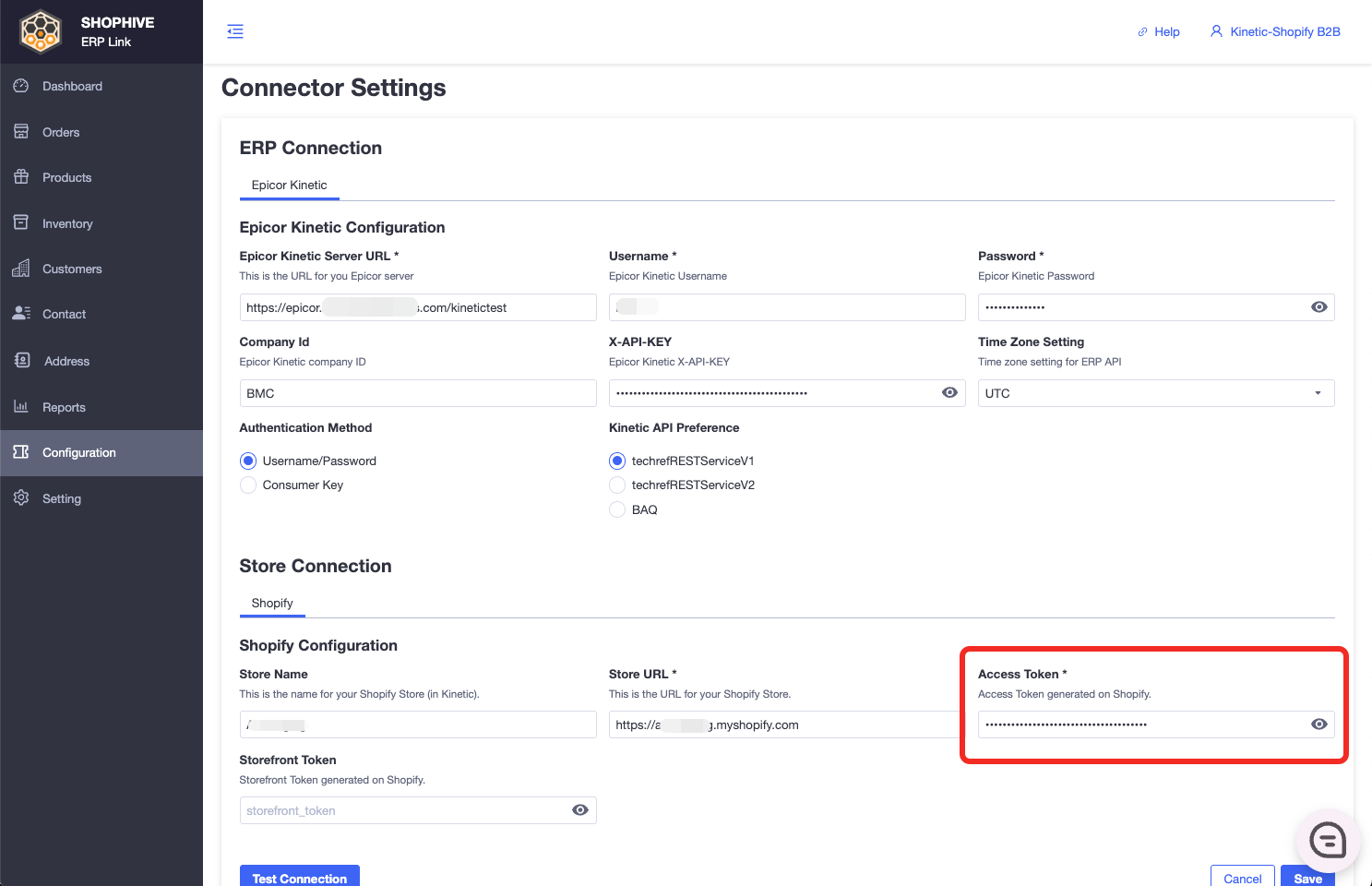The height and width of the screenshot is (886, 1372).
Task: Open the Help link
Action: coord(1159,31)
